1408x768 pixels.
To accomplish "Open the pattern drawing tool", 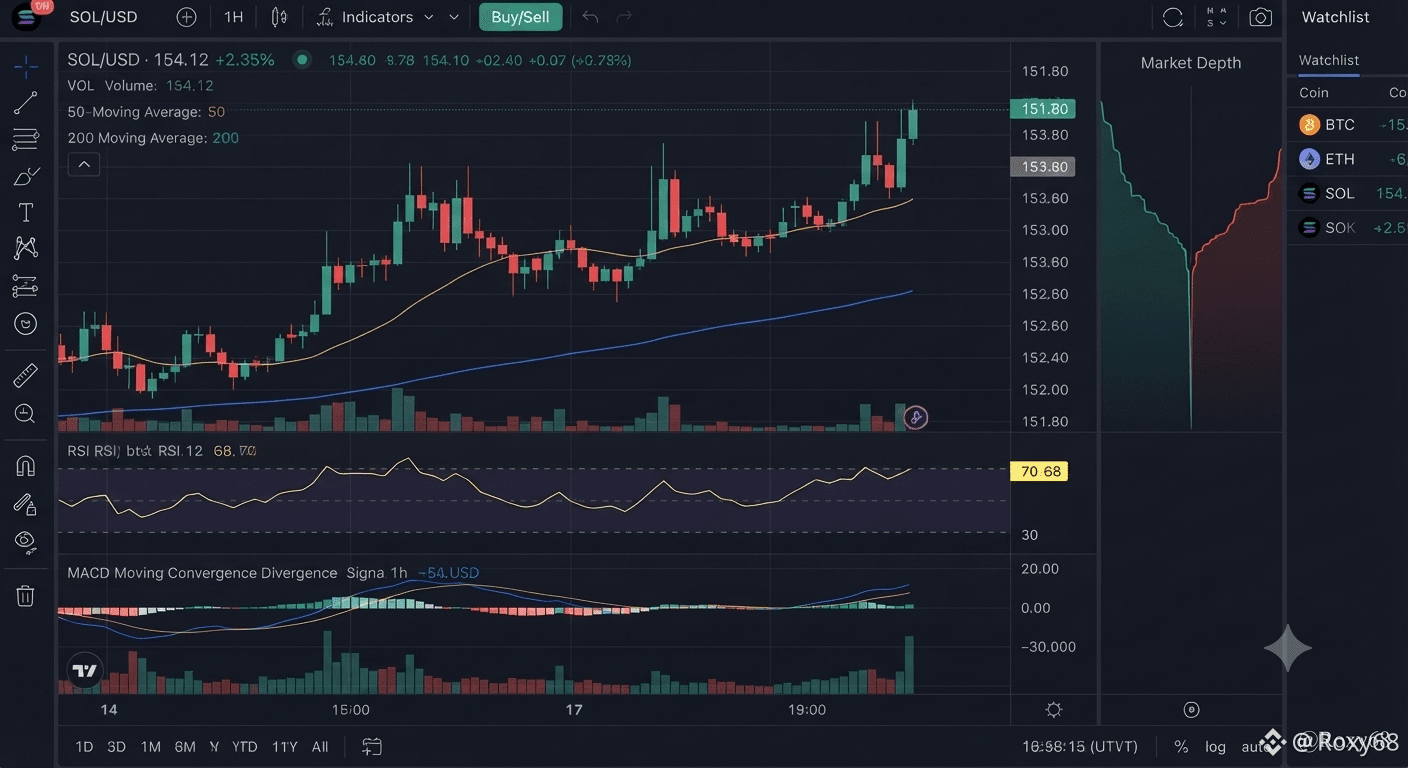I will 26,248.
